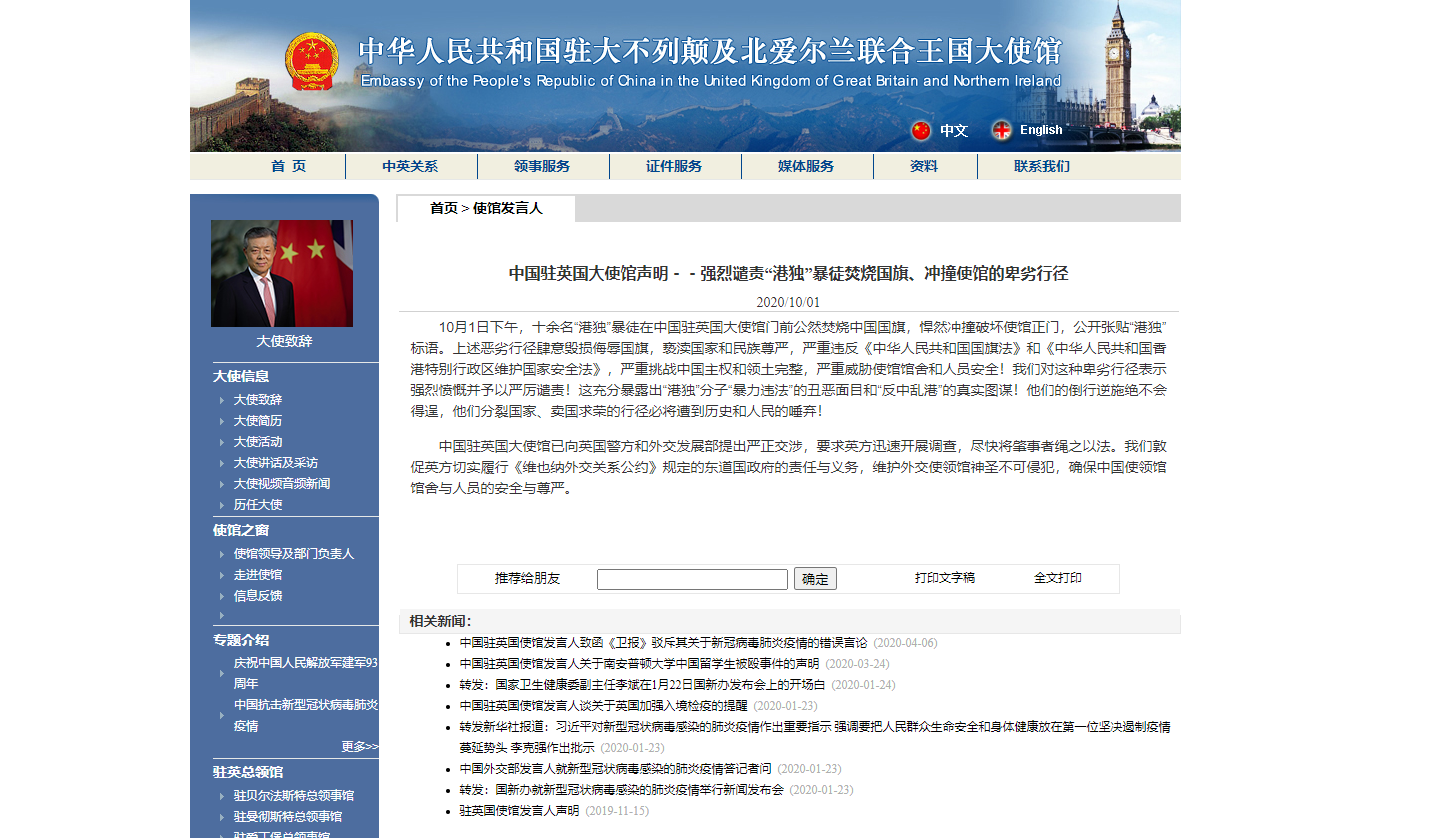
Task: Select 驻贝尔法斯特总领事馆 in the sidebar
Action: point(294,796)
